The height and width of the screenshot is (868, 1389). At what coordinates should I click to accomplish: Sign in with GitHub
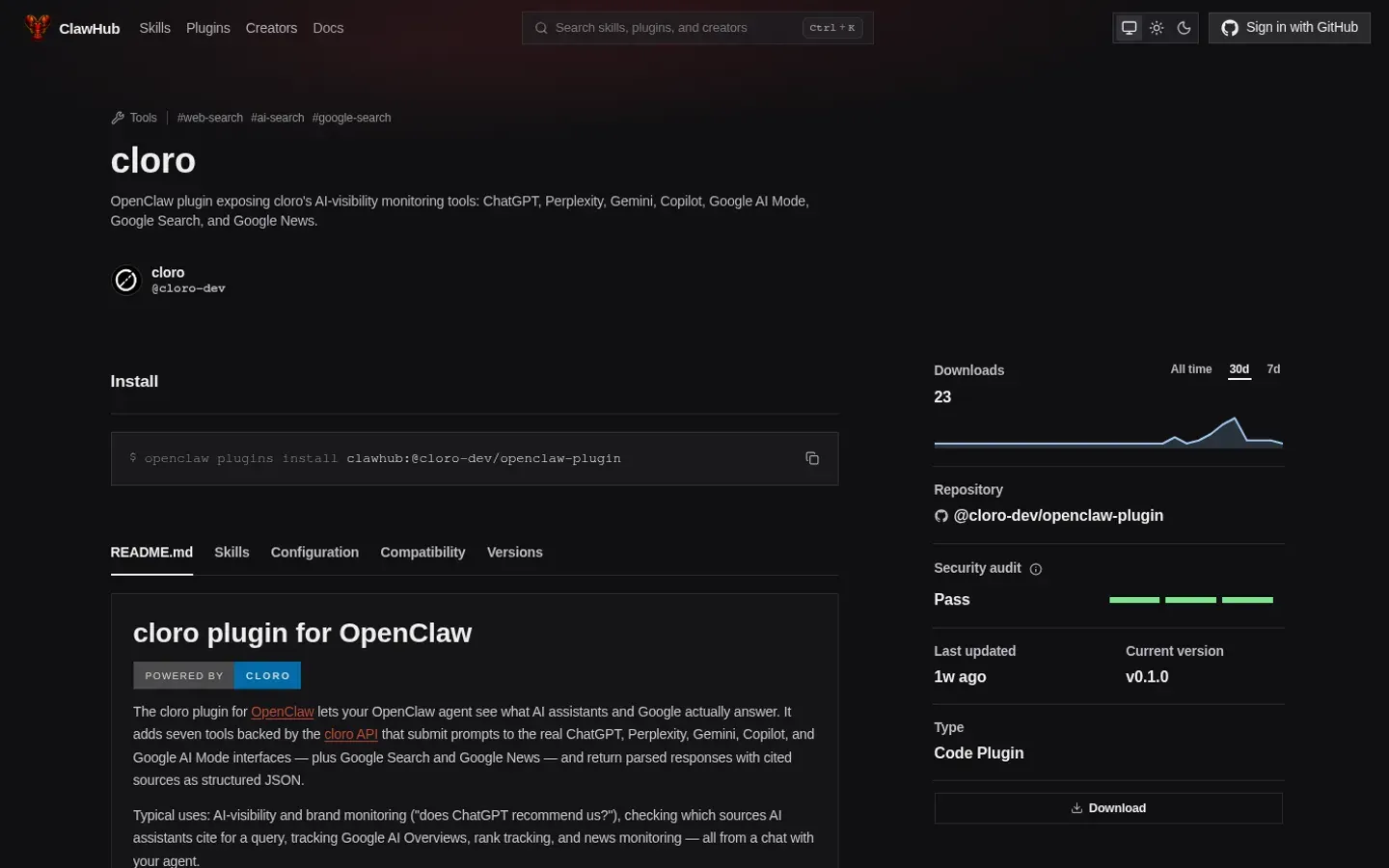point(1289,28)
